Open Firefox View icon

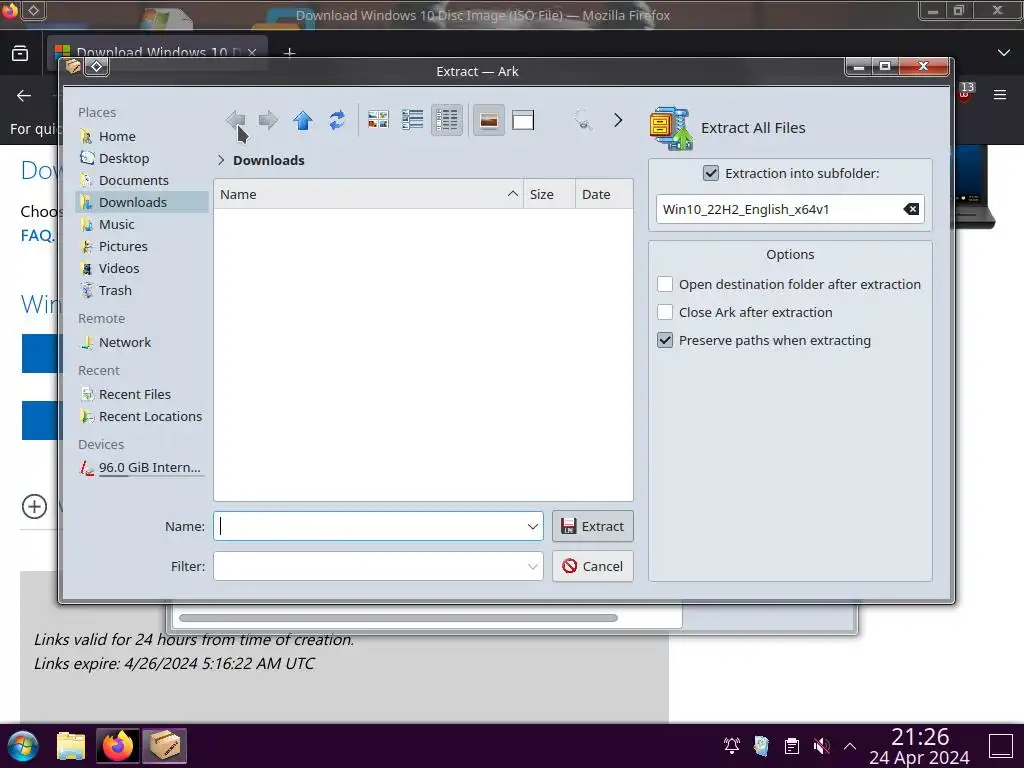pos(20,53)
